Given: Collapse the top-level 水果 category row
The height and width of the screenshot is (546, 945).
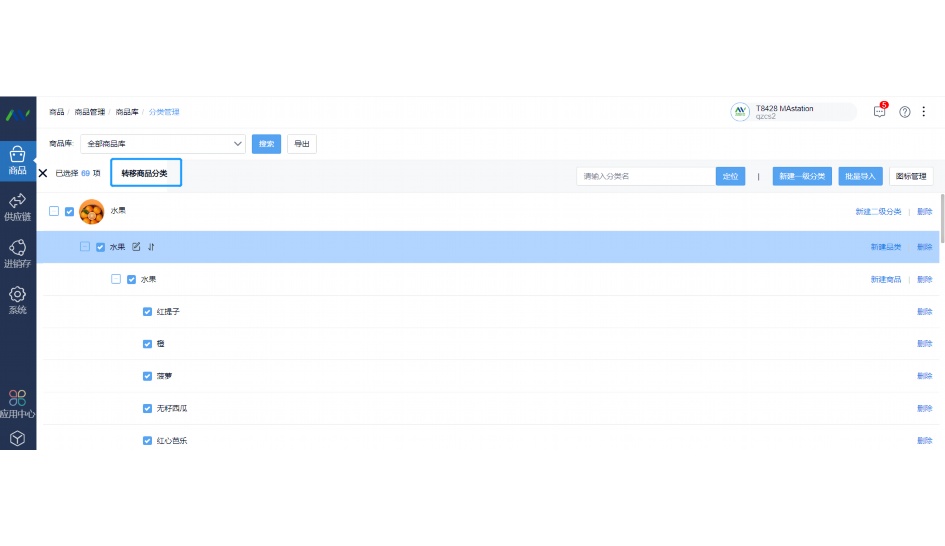Looking at the screenshot, I should click(x=54, y=211).
